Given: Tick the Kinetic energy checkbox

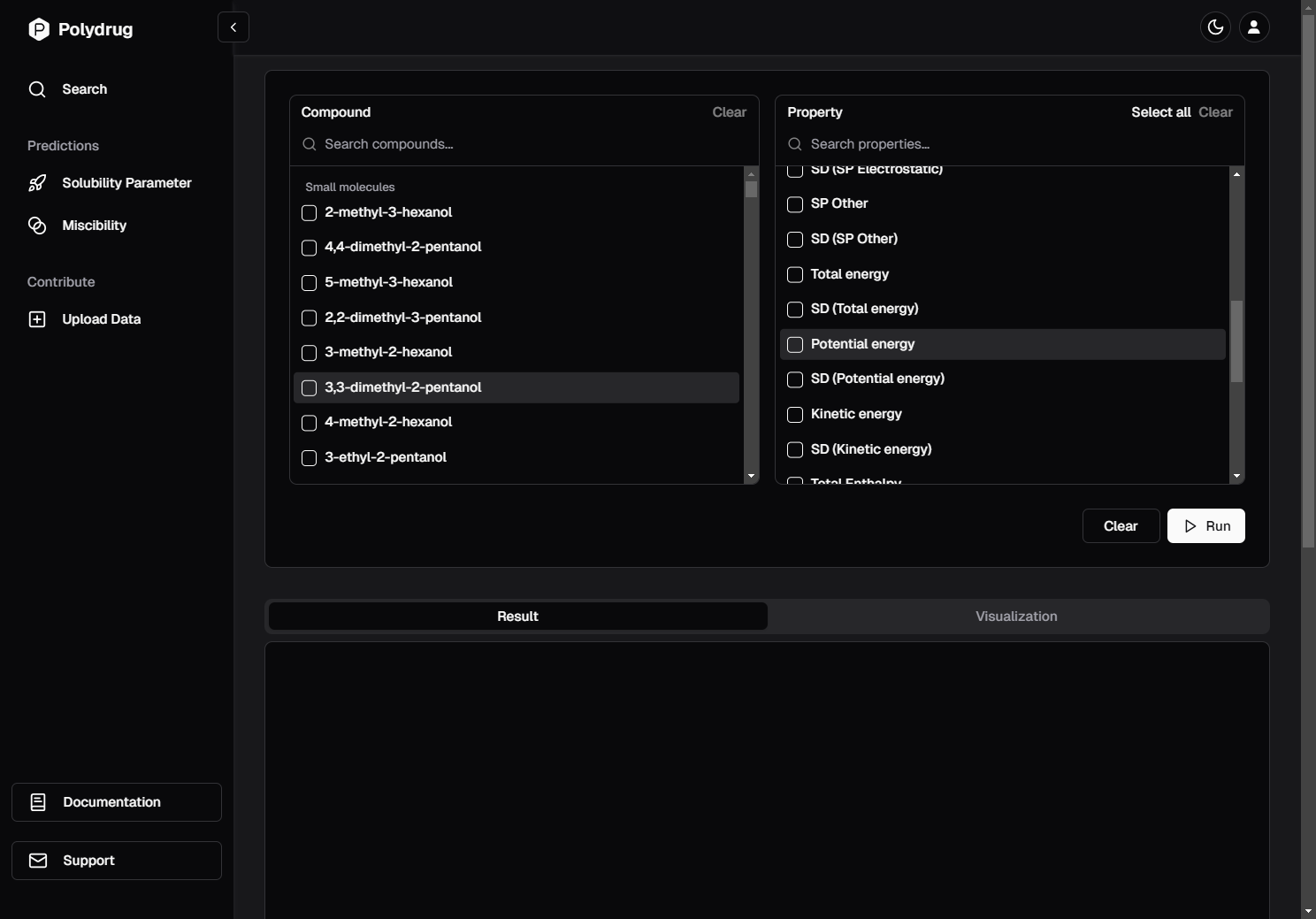Looking at the screenshot, I should coord(795,415).
